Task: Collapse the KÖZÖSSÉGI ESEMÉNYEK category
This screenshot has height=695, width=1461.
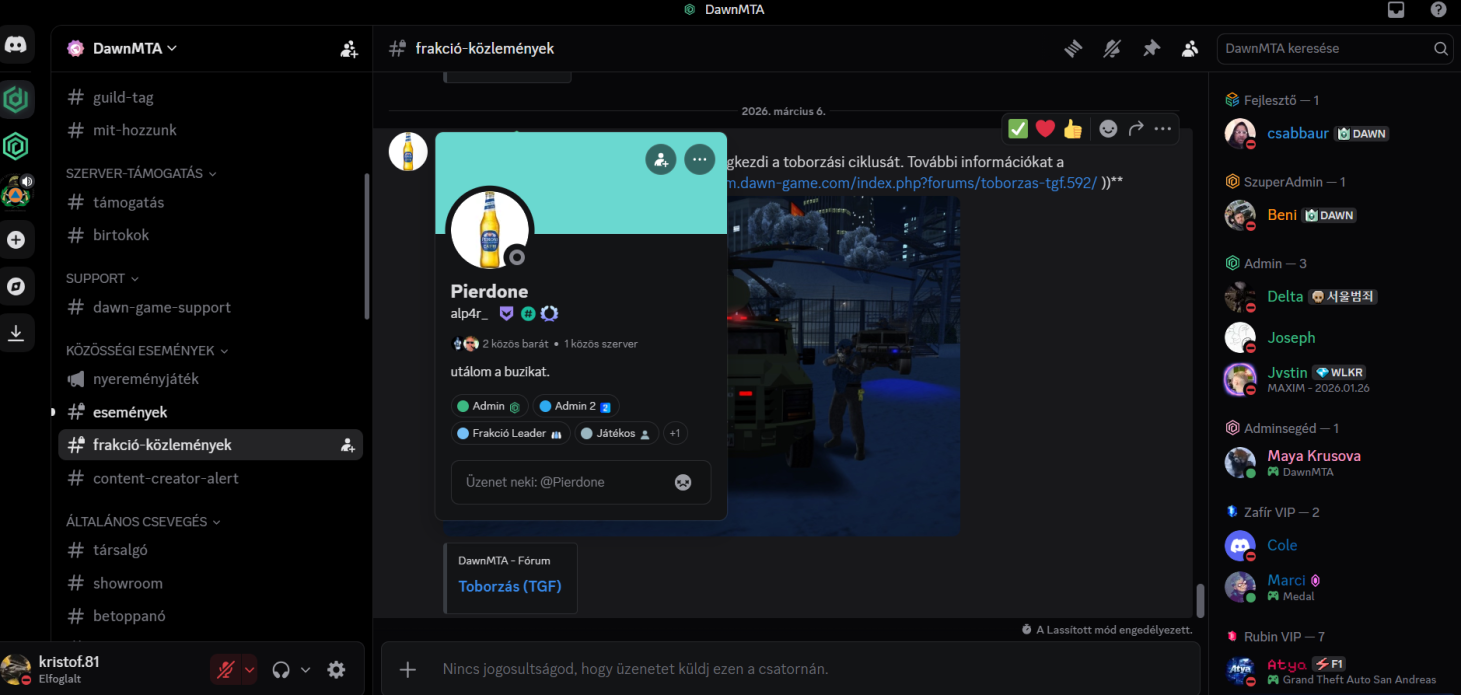Action: [x=146, y=351]
